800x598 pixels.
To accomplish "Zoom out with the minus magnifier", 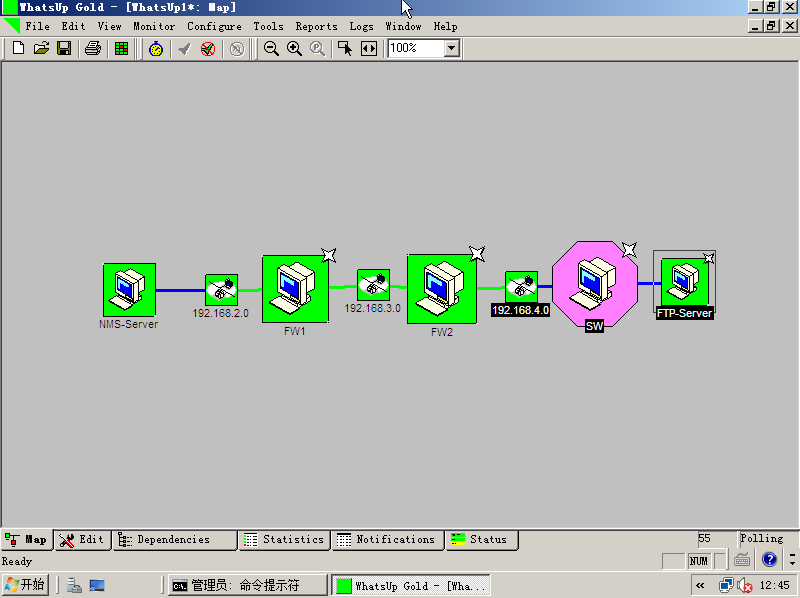I will click(271, 48).
